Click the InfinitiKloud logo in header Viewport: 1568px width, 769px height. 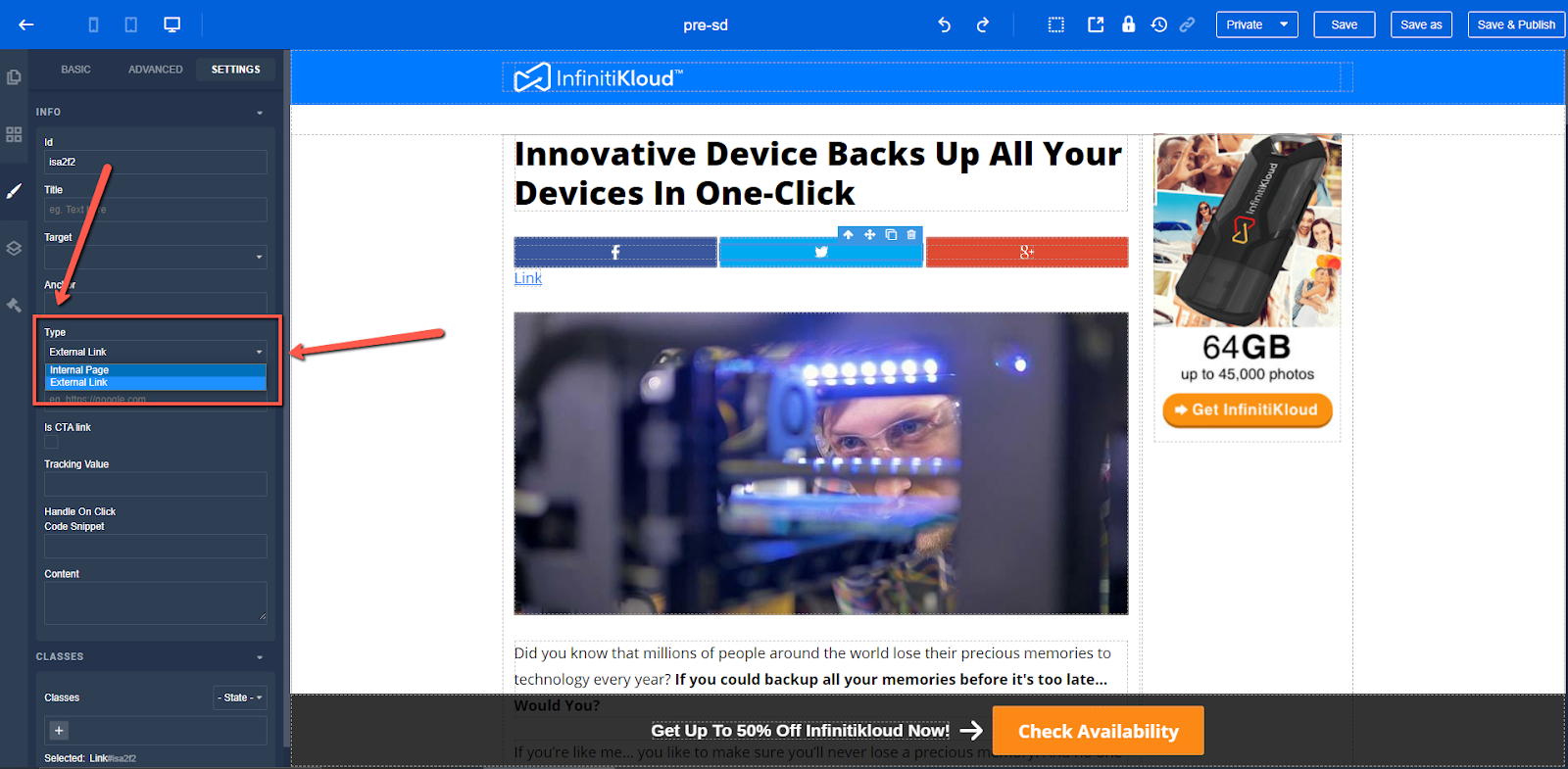pyautogui.click(x=599, y=77)
